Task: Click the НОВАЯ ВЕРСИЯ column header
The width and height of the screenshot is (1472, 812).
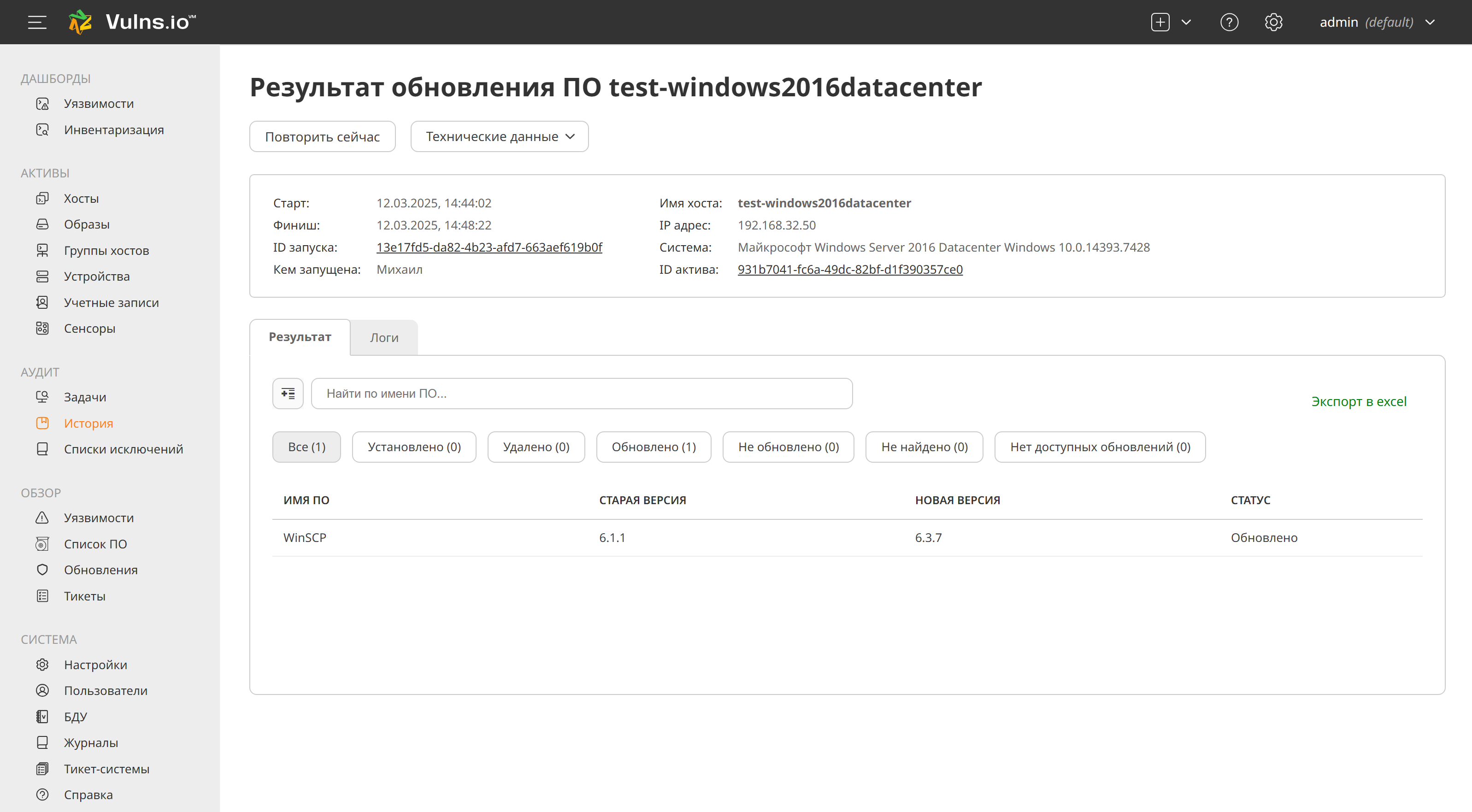Action: tap(958, 500)
